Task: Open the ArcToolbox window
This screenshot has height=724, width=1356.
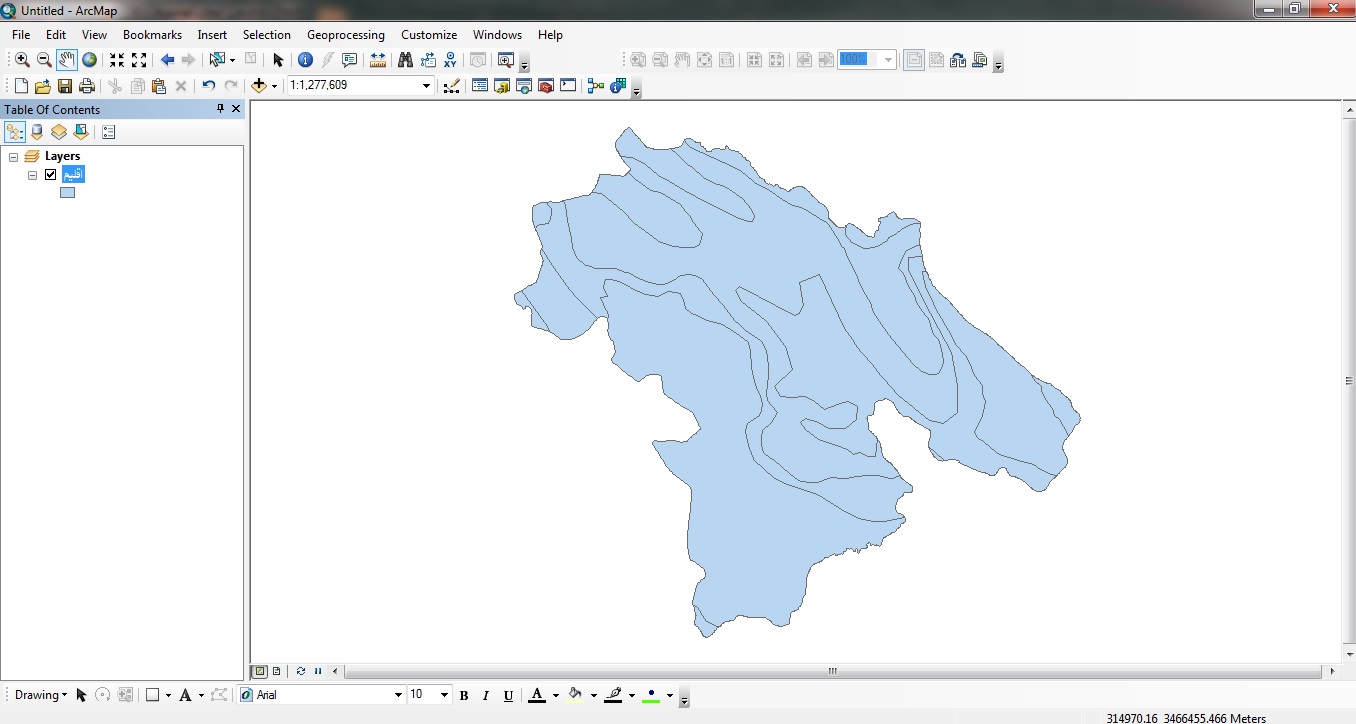Action: pyautogui.click(x=546, y=86)
